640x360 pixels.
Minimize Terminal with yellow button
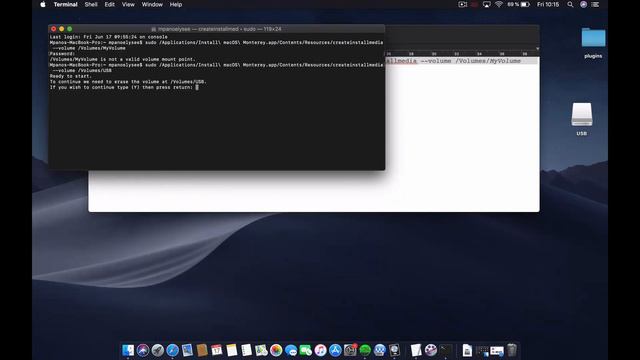click(x=62, y=29)
